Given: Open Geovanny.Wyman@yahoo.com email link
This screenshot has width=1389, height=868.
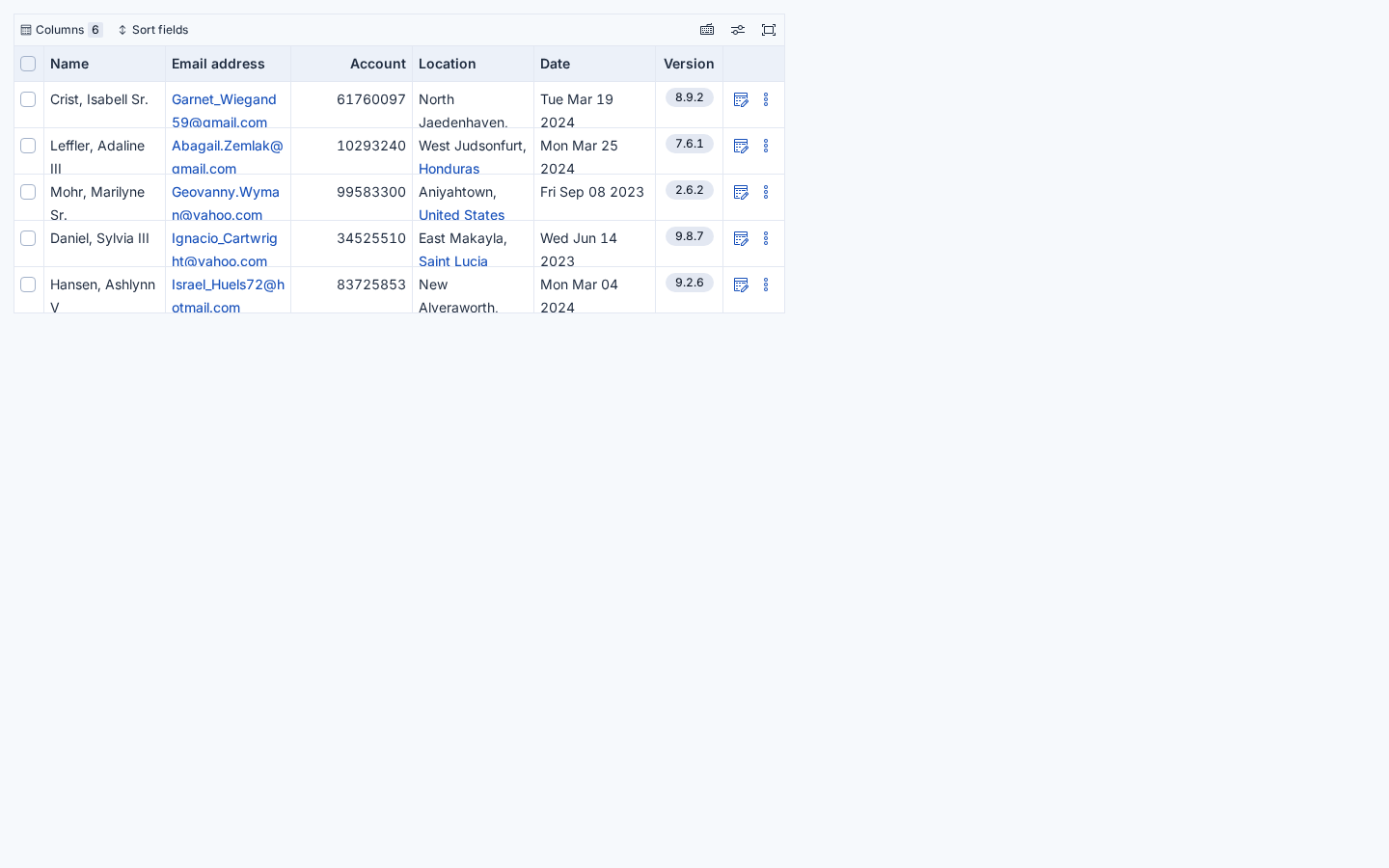Looking at the screenshot, I should point(226,203).
